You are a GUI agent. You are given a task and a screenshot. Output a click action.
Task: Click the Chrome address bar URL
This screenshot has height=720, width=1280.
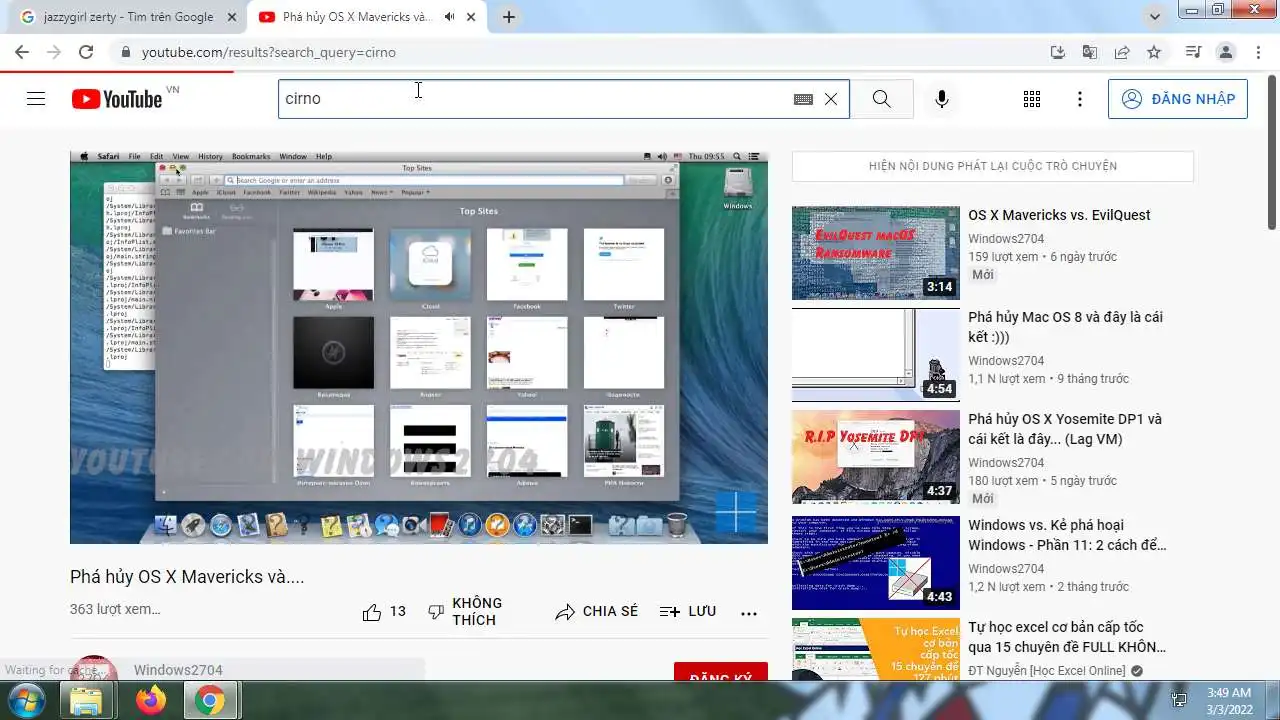(269, 52)
